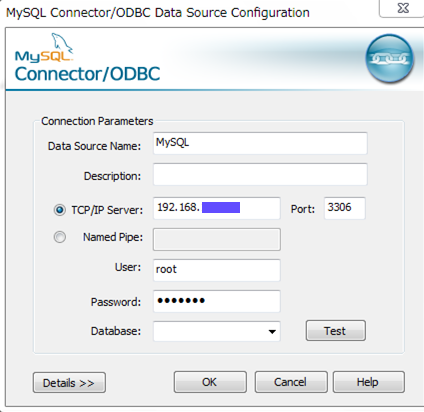Click the MySQL dolphin logo
424x412 pixels.
(44, 48)
